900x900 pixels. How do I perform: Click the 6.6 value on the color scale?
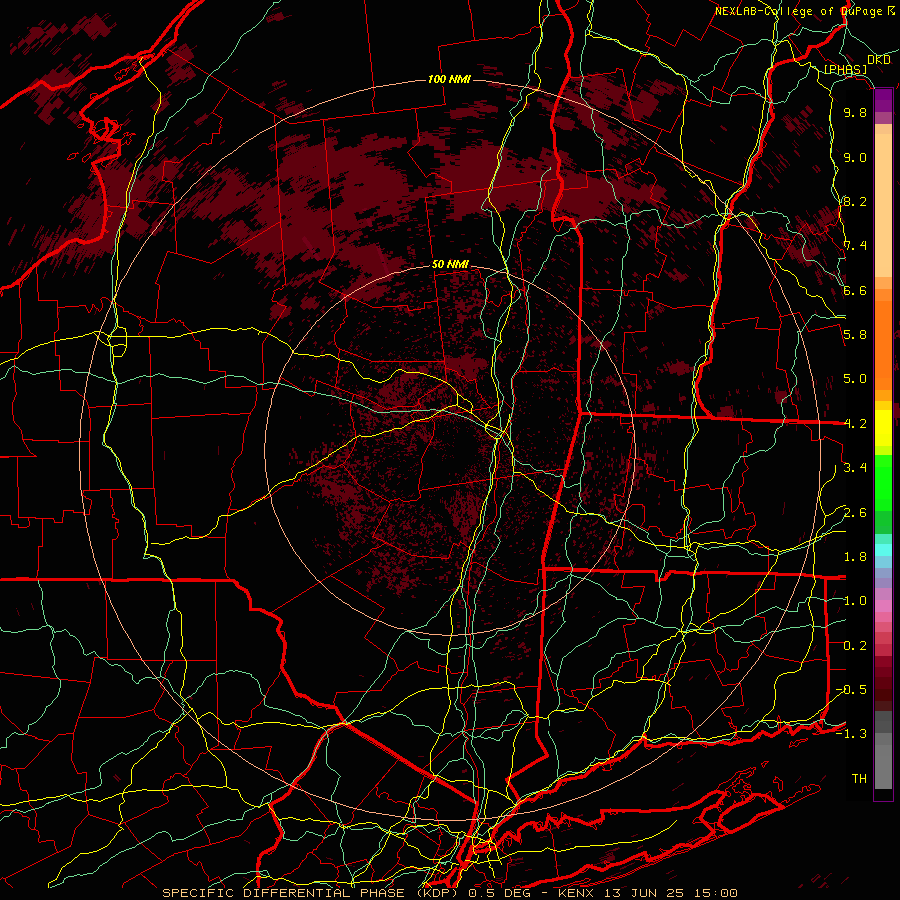[855, 290]
